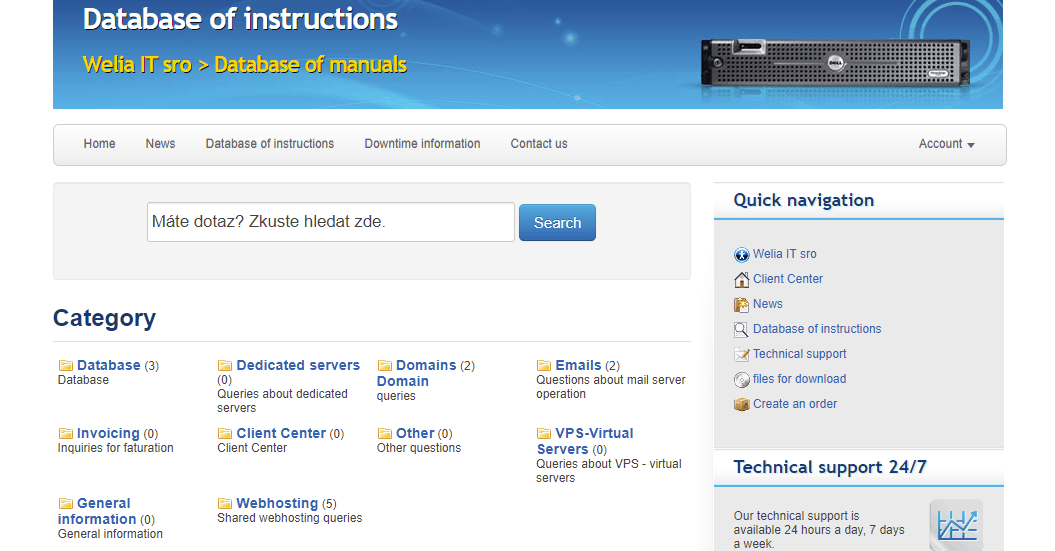The height and width of the screenshot is (551, 1055).
Task: Focus the search question input field
Action: tap(331, 222)
